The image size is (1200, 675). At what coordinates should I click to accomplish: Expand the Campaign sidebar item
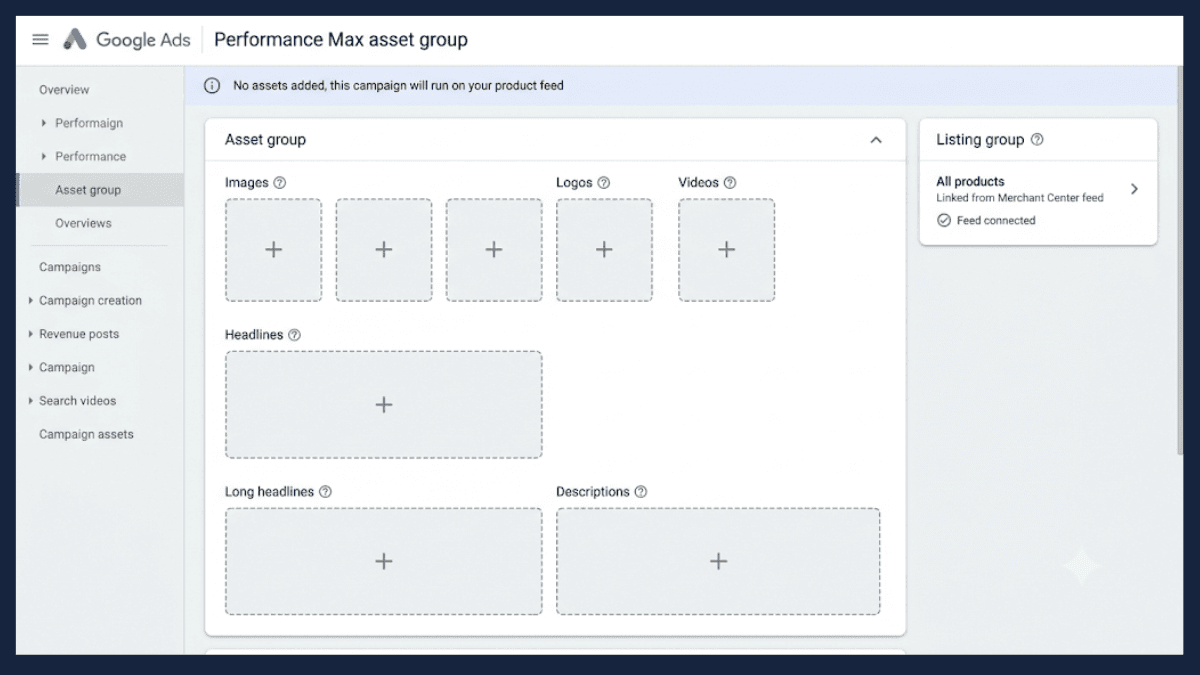point(31,367)
